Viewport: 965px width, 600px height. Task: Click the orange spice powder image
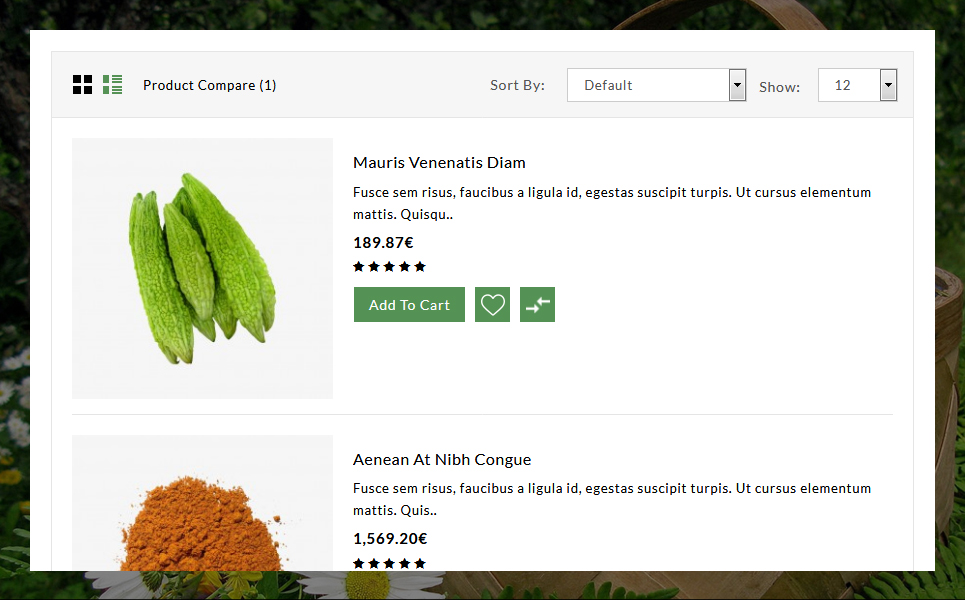pos(202,503)
